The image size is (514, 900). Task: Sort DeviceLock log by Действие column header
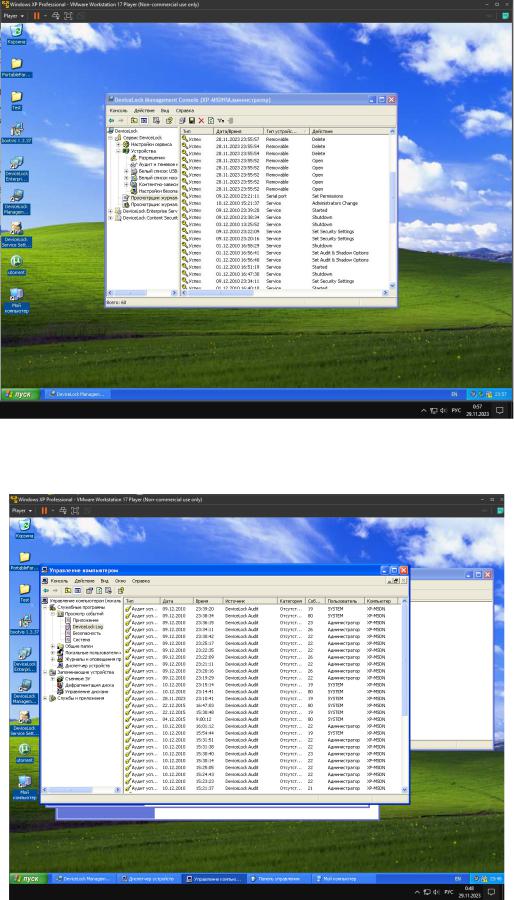point(349,131)
